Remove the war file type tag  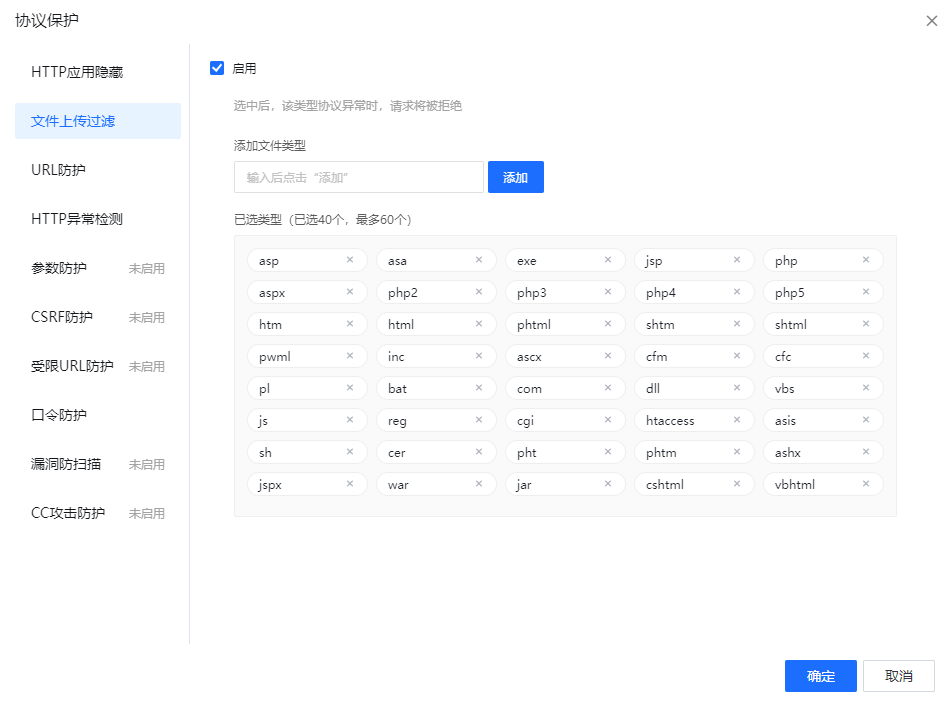[479, 484]
